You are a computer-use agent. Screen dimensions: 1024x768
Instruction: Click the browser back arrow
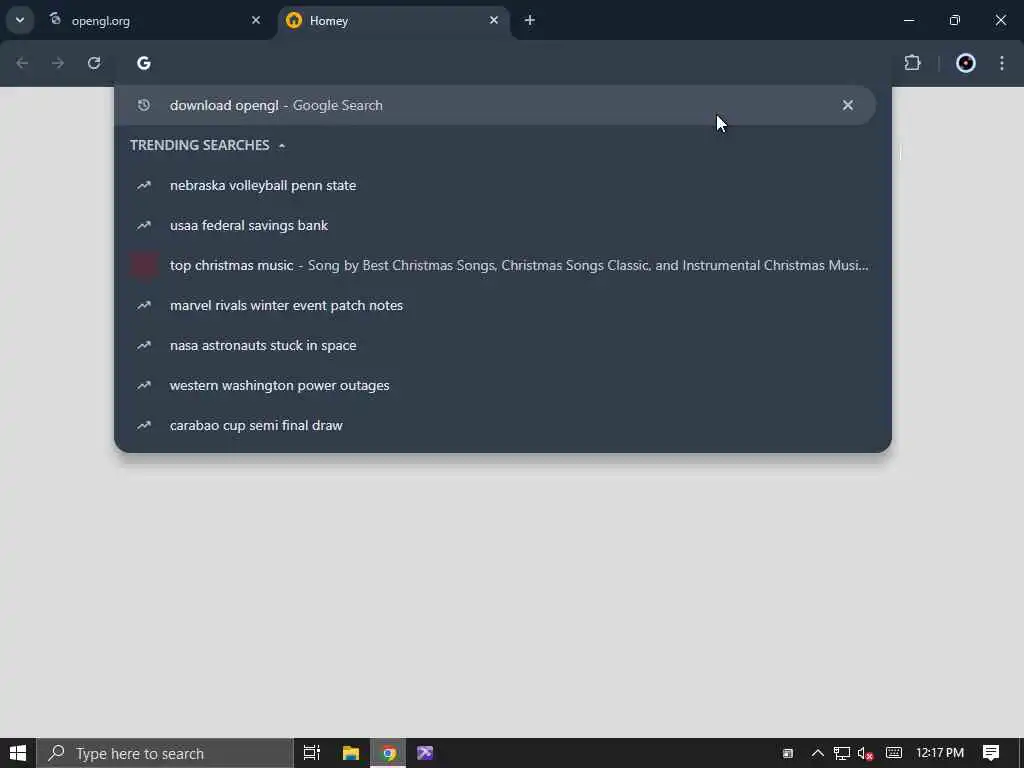pos(22,63)
